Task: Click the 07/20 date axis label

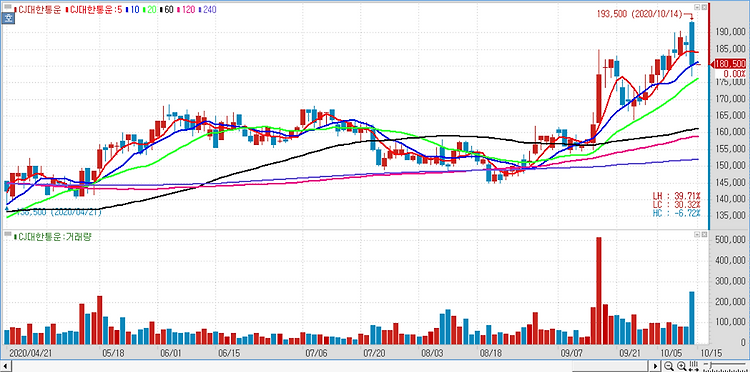Action: click(374, 353)
